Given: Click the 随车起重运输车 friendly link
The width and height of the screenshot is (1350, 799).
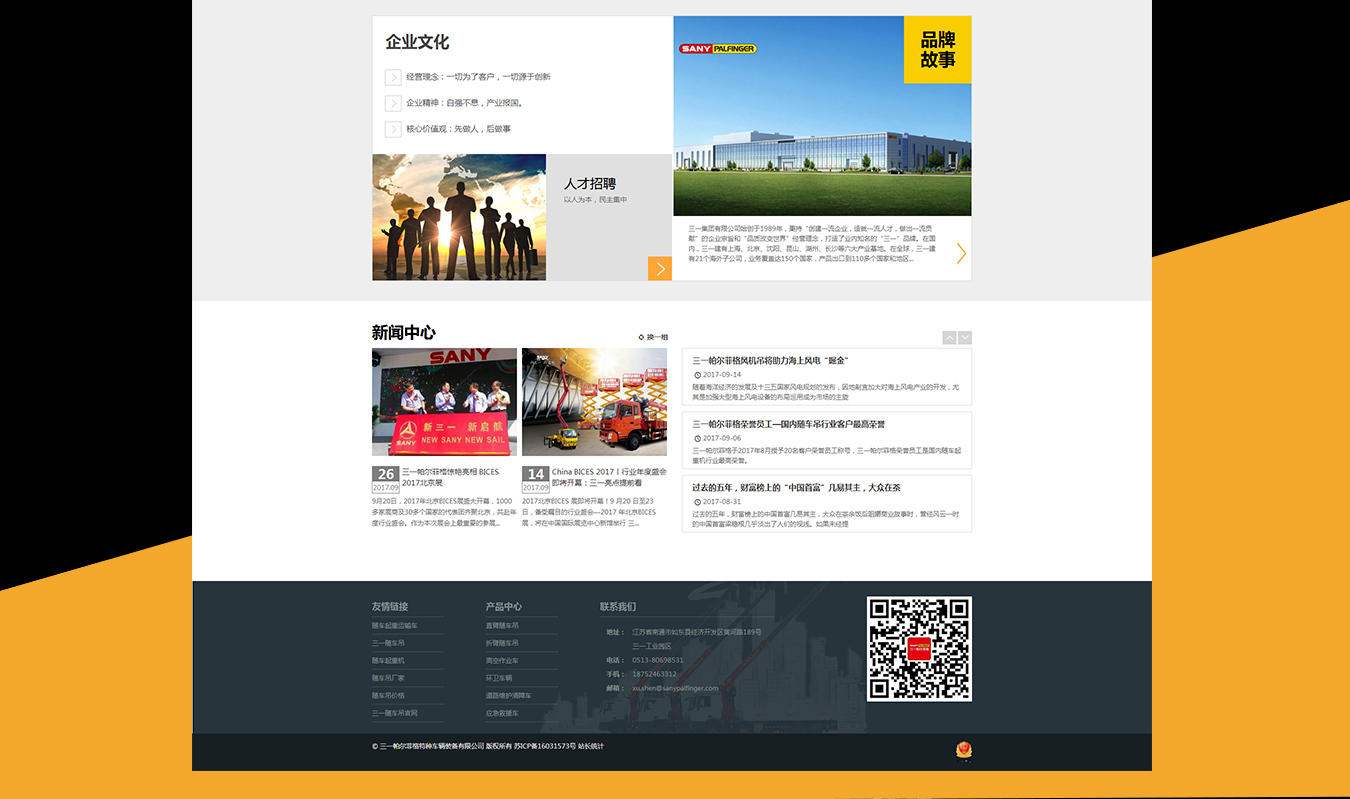Looking at the screenshot, I should point(395,626).
